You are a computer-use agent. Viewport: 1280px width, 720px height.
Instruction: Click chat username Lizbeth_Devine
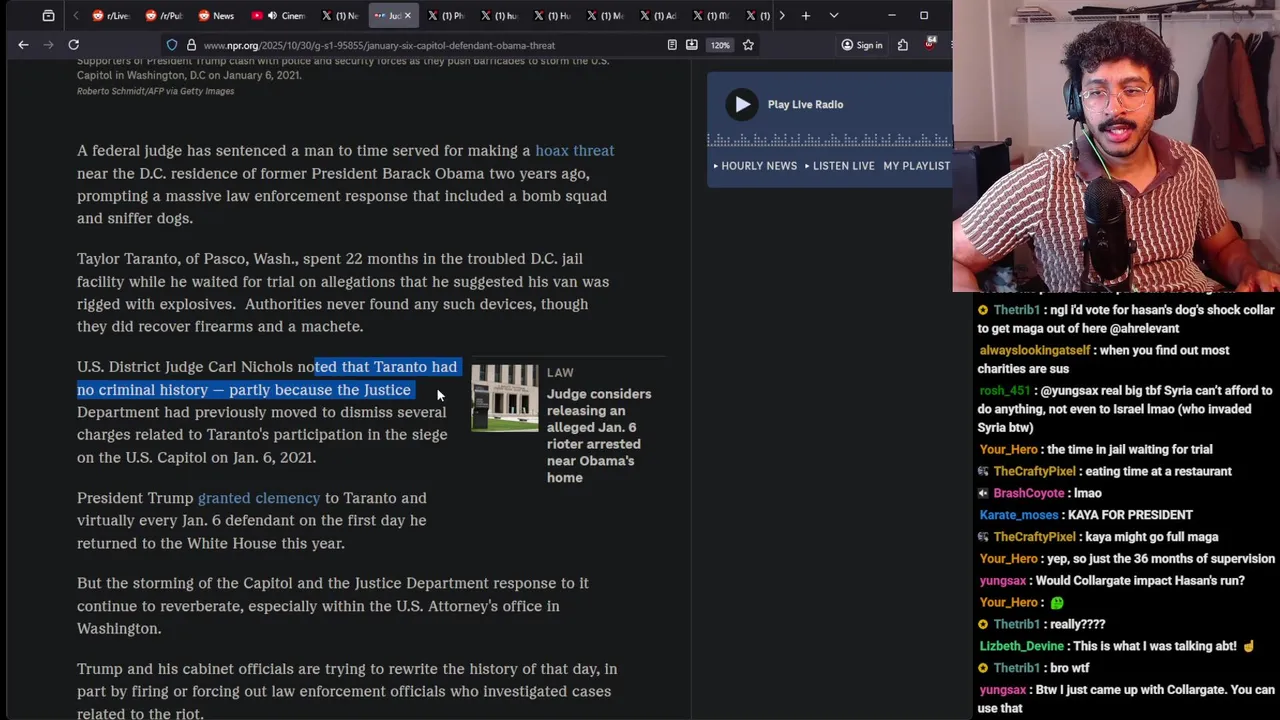[1022, 646]
